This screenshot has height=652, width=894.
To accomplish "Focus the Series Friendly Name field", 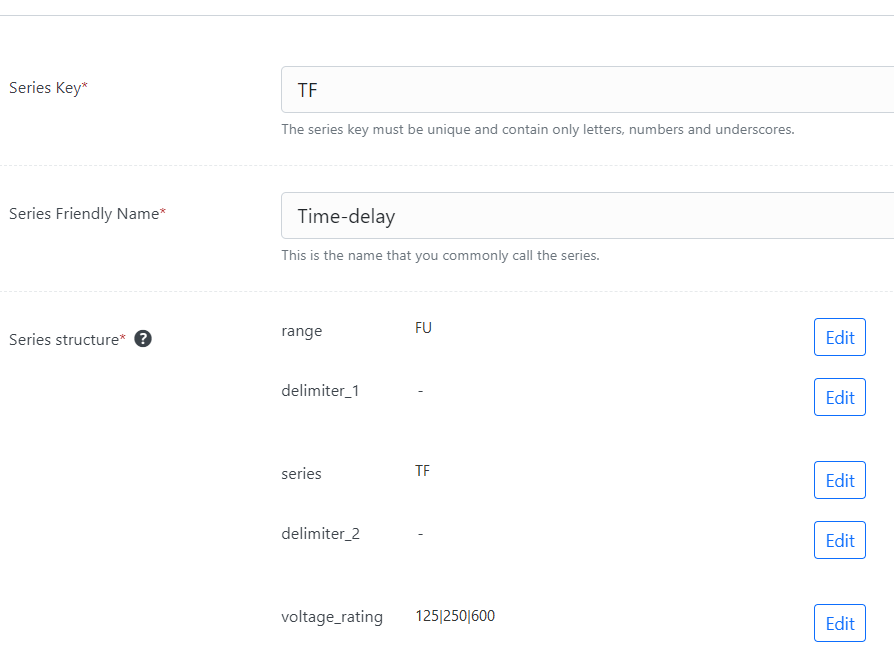I will point(587,215).
